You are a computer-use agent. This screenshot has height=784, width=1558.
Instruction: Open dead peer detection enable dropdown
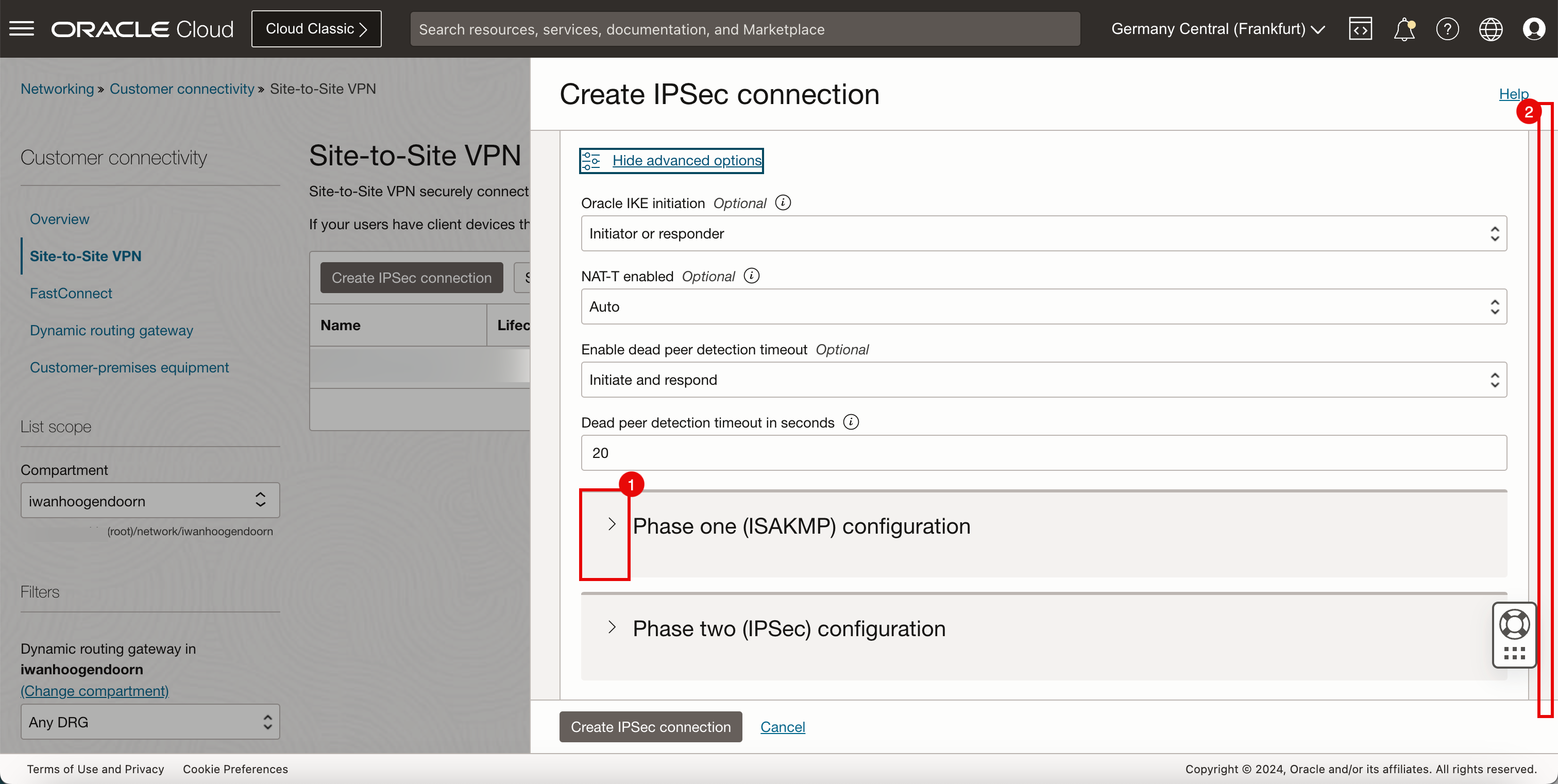click(x=1043, y=379)
